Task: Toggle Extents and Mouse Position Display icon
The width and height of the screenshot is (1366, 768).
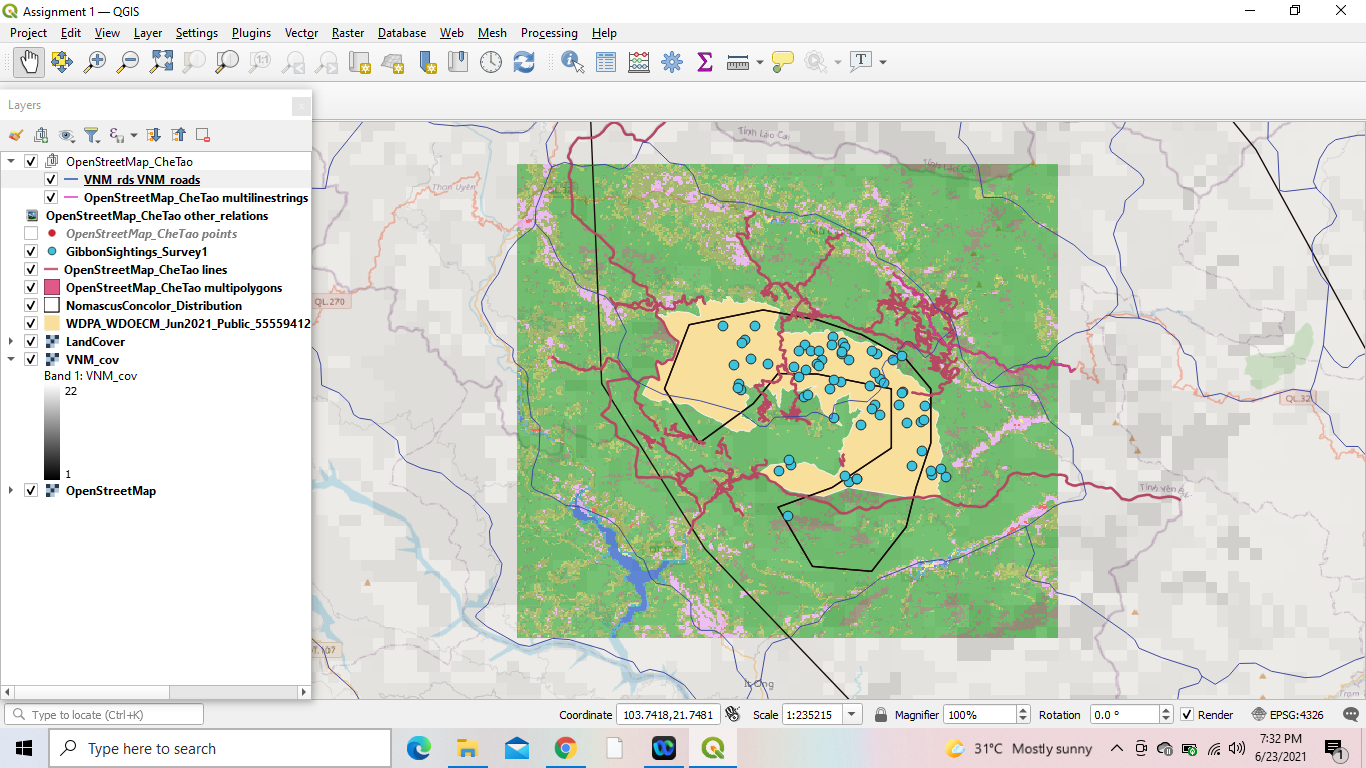Action: tap(733, 715)
